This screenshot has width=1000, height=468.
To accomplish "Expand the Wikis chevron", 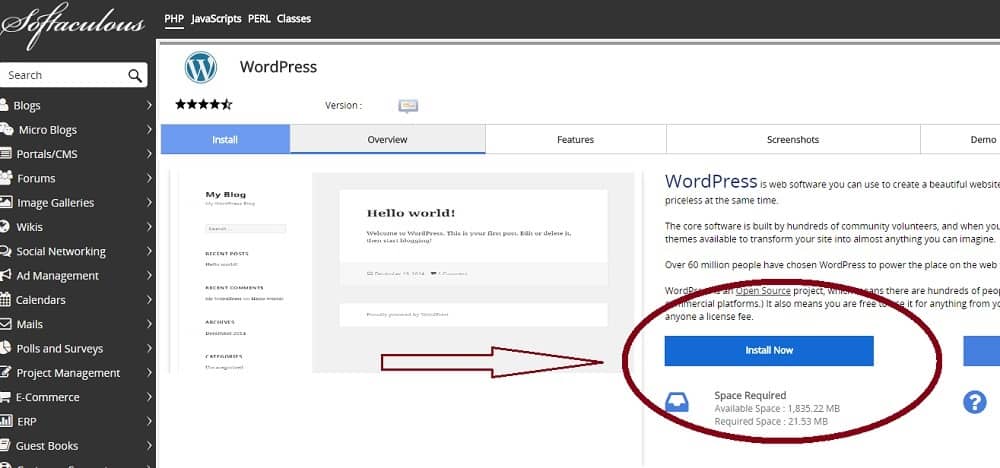I will pyautogui.click(x=149, y=226).
